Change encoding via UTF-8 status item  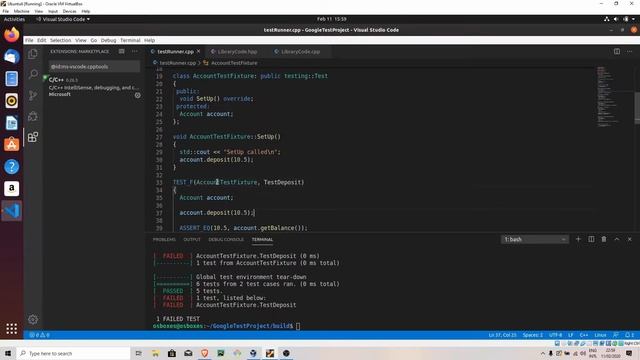556,335
